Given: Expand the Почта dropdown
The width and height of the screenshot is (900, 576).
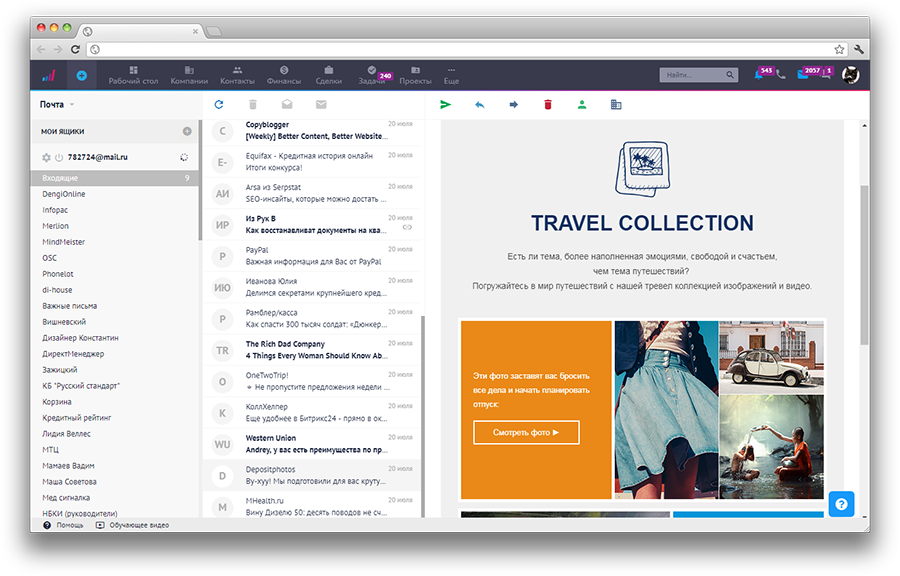Looking at the screenshot, I should coord(57,104).
